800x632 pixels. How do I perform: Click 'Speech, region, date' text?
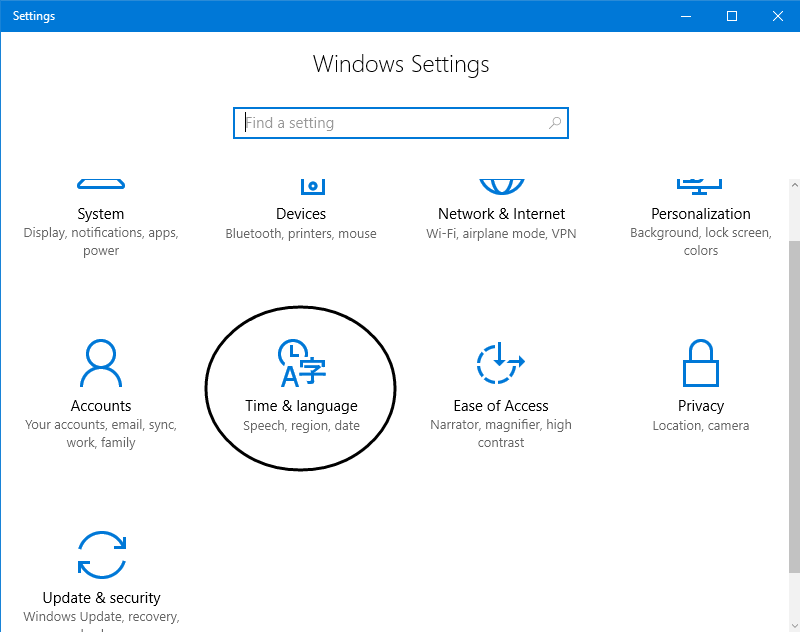pyautogui.click(x=301, y=426)
